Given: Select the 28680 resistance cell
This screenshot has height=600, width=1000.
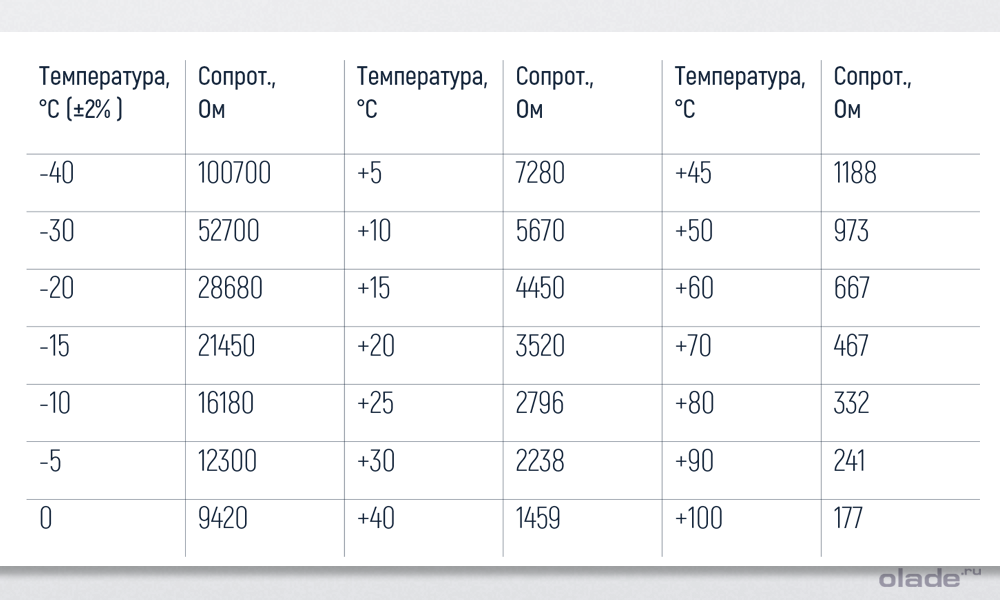Looking at the screenshot, I should click(230, 289).
